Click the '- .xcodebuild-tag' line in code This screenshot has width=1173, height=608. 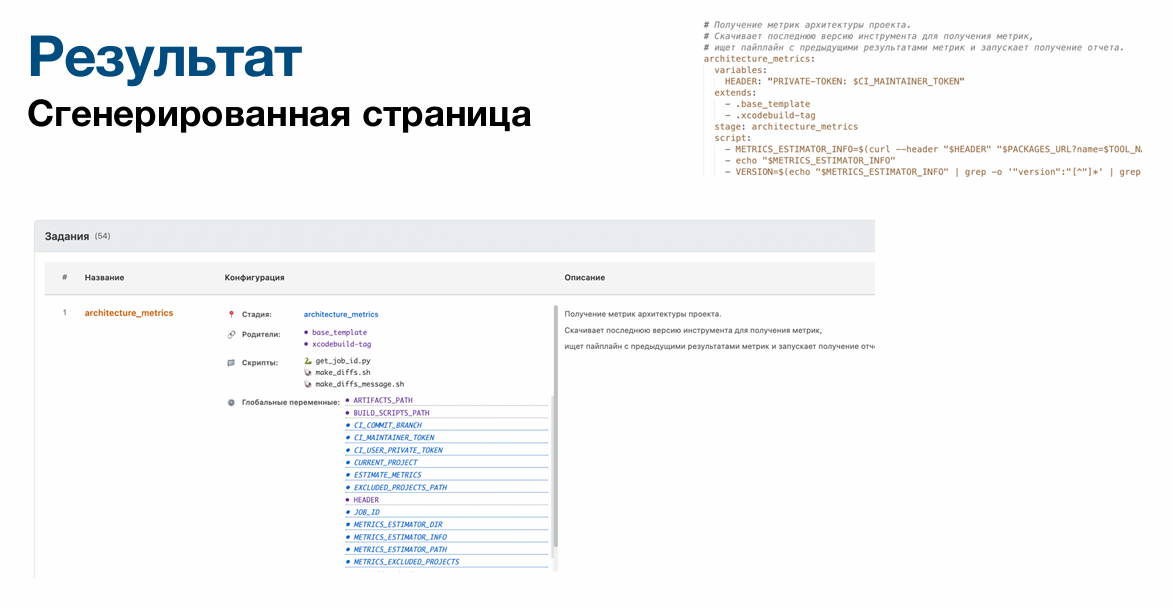(770, 115)
